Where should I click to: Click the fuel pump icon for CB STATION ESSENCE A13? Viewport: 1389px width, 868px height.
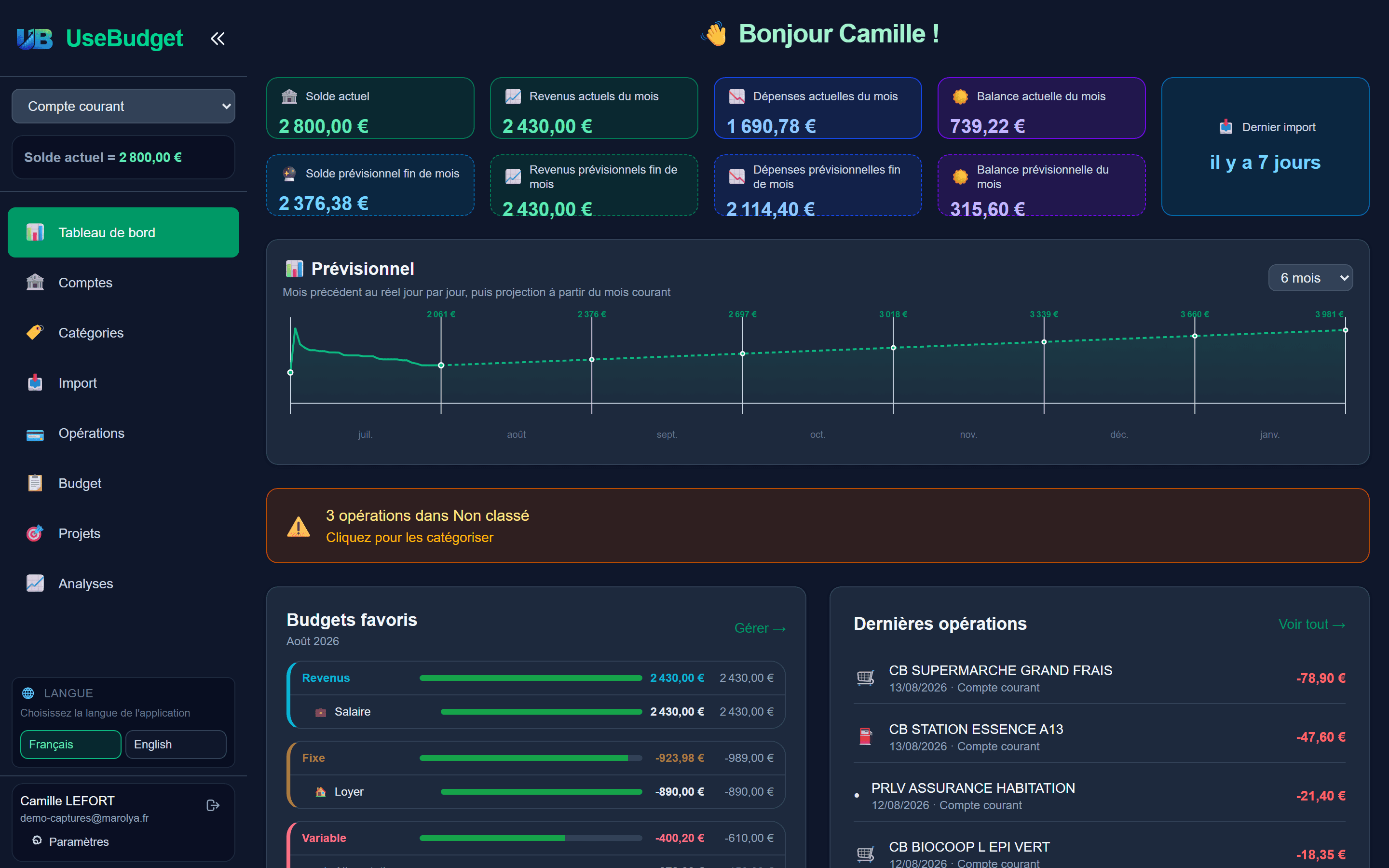pos(866,736)
